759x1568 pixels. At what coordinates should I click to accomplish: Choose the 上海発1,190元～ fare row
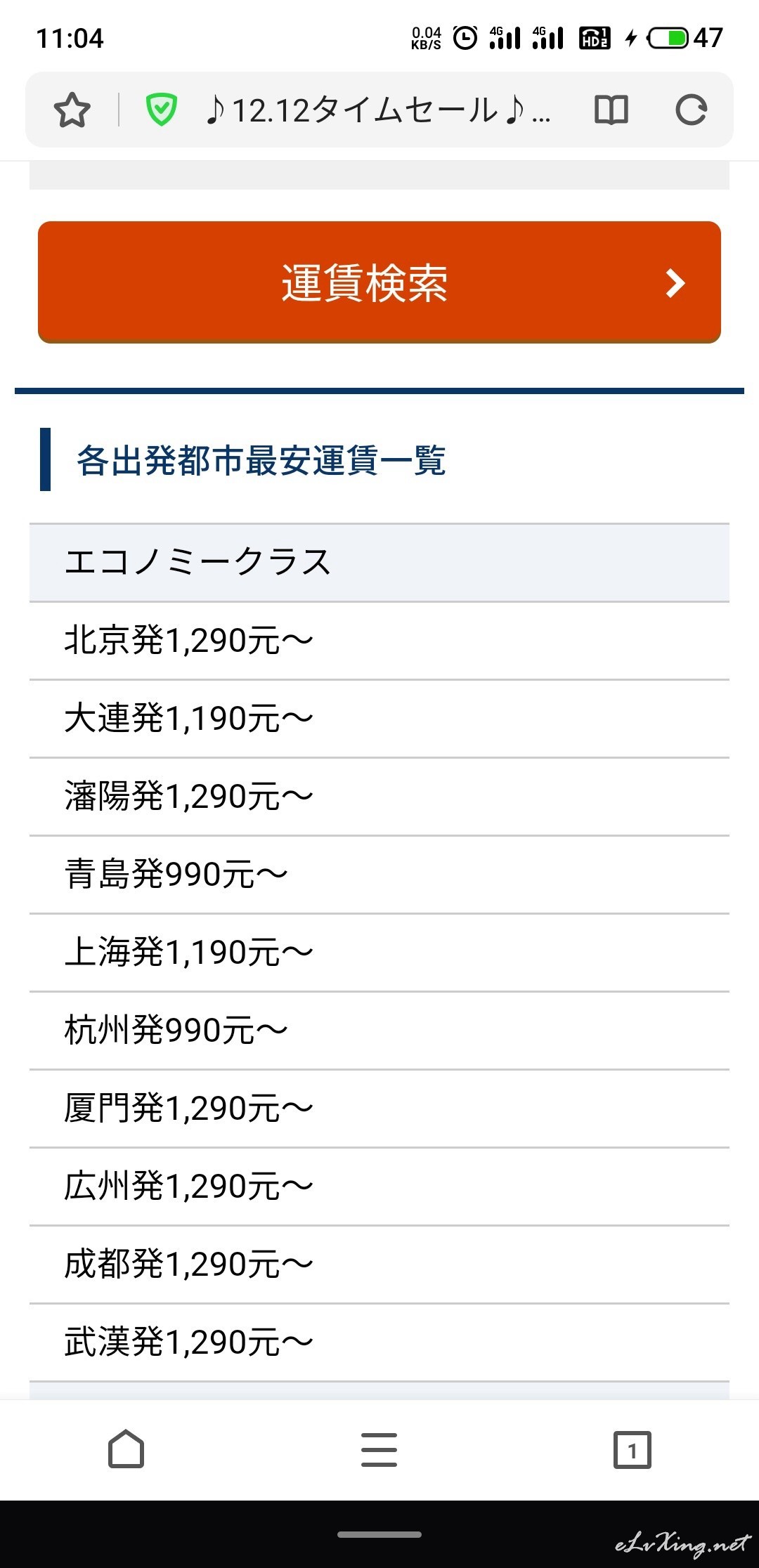click(379, 953)
